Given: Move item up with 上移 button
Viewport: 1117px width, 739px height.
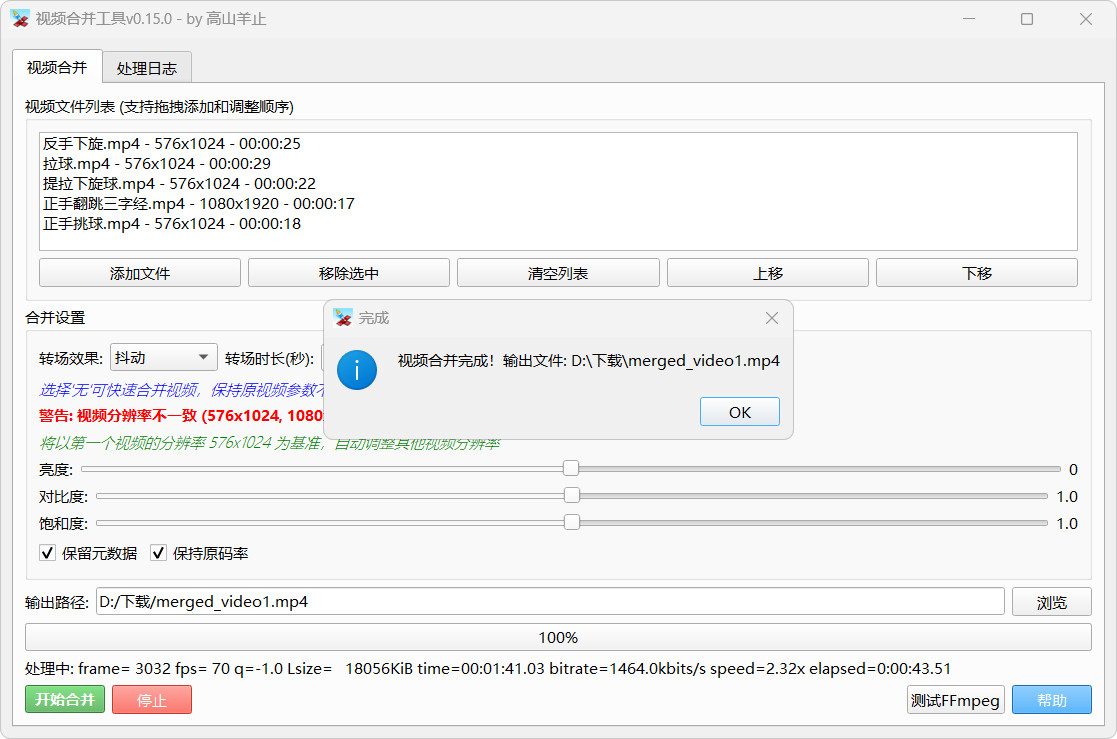Looking at the screenshot, I should coord(768,273).
